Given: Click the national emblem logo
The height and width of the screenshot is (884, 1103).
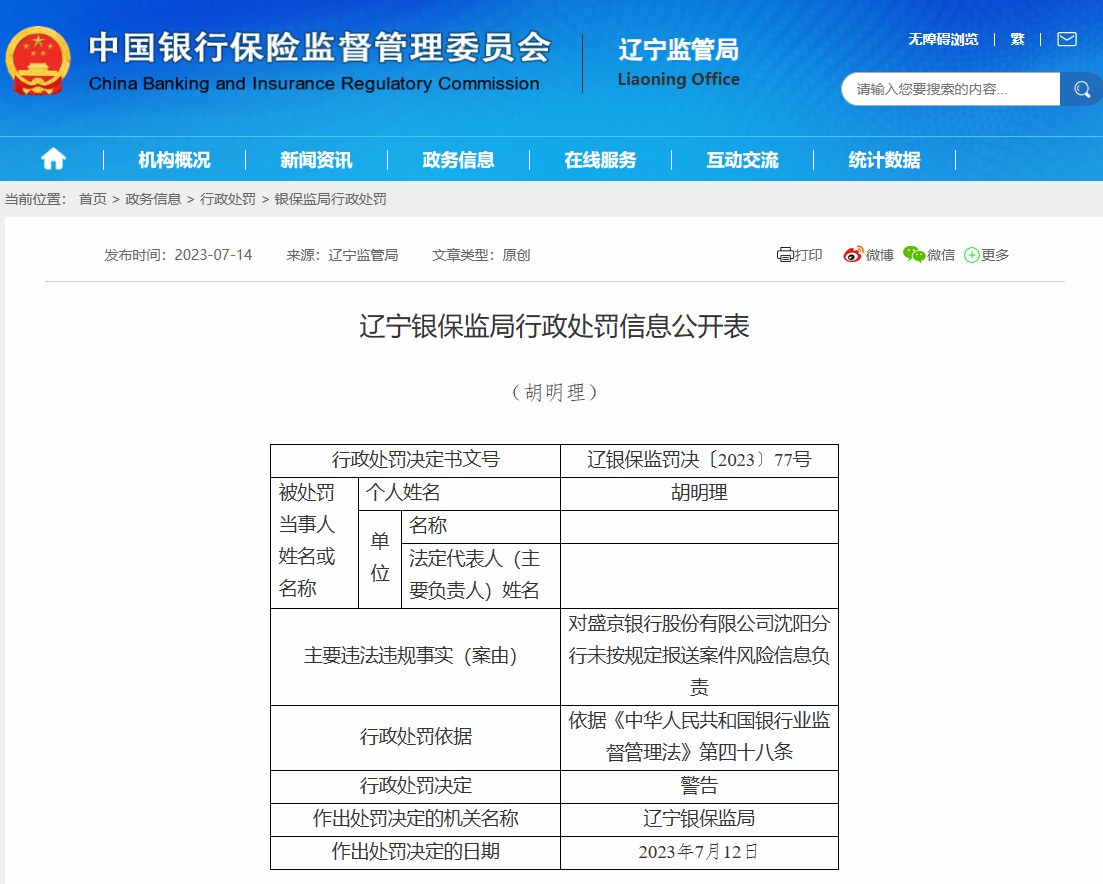Looking at the screenshot, I should point(38,61).
